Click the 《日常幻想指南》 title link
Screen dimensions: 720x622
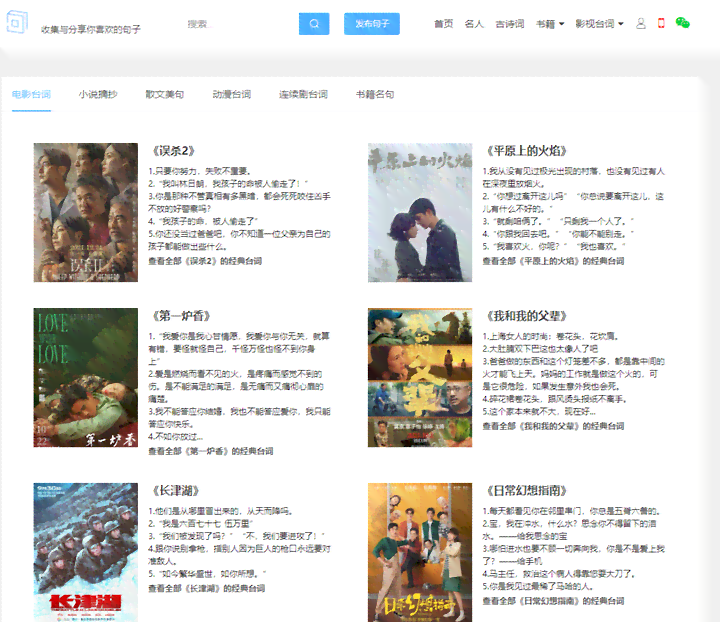527,491
